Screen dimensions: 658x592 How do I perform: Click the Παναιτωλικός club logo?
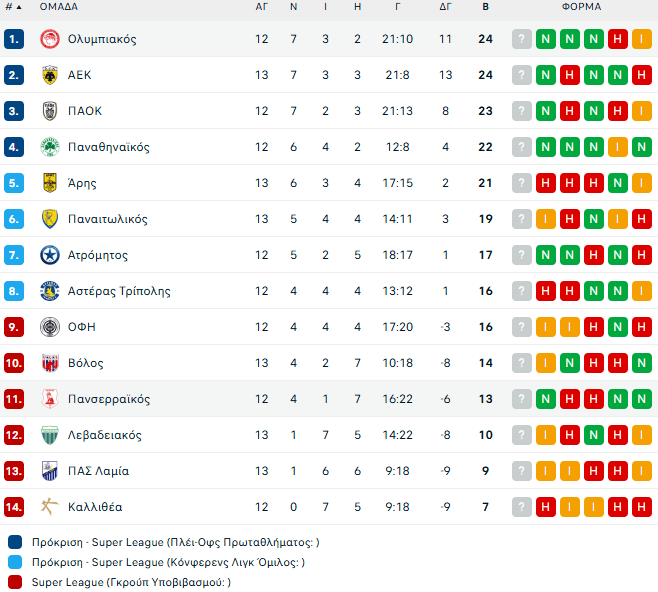point(49,219)
